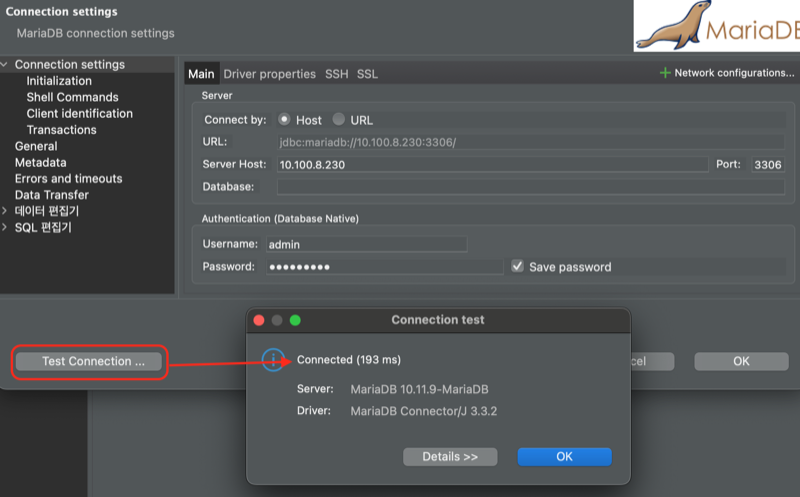Click the green plus Network configurations icon
The width and height of the screenshot is (800, 497).
(x=664, y=73)
